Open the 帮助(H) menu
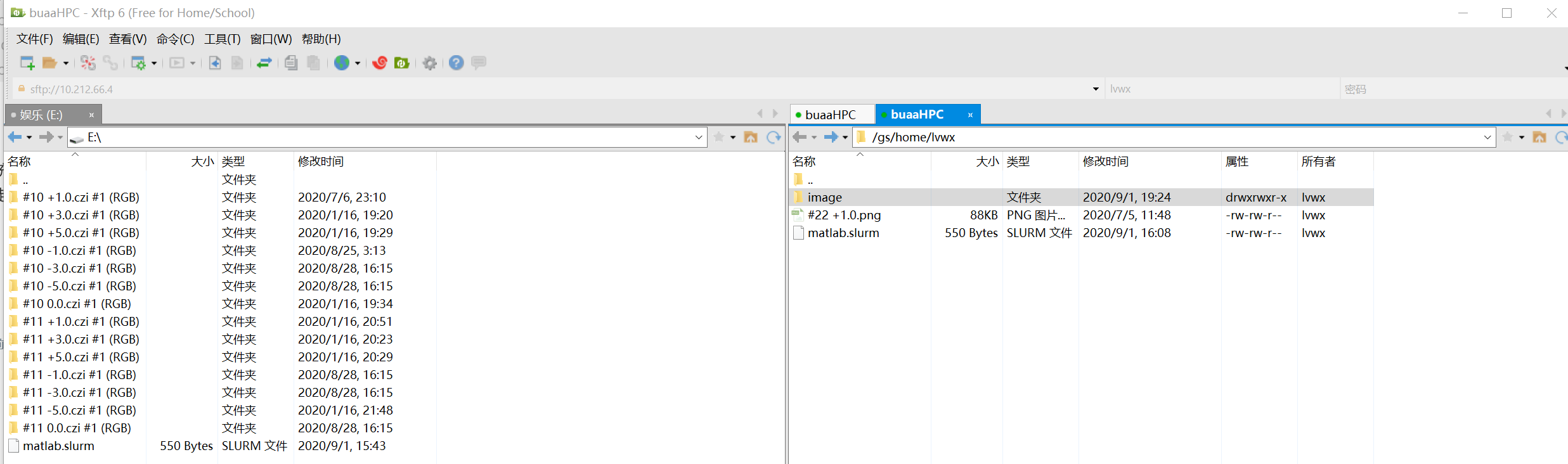Viewport: 1568px width, 464px height. [321, 39]
